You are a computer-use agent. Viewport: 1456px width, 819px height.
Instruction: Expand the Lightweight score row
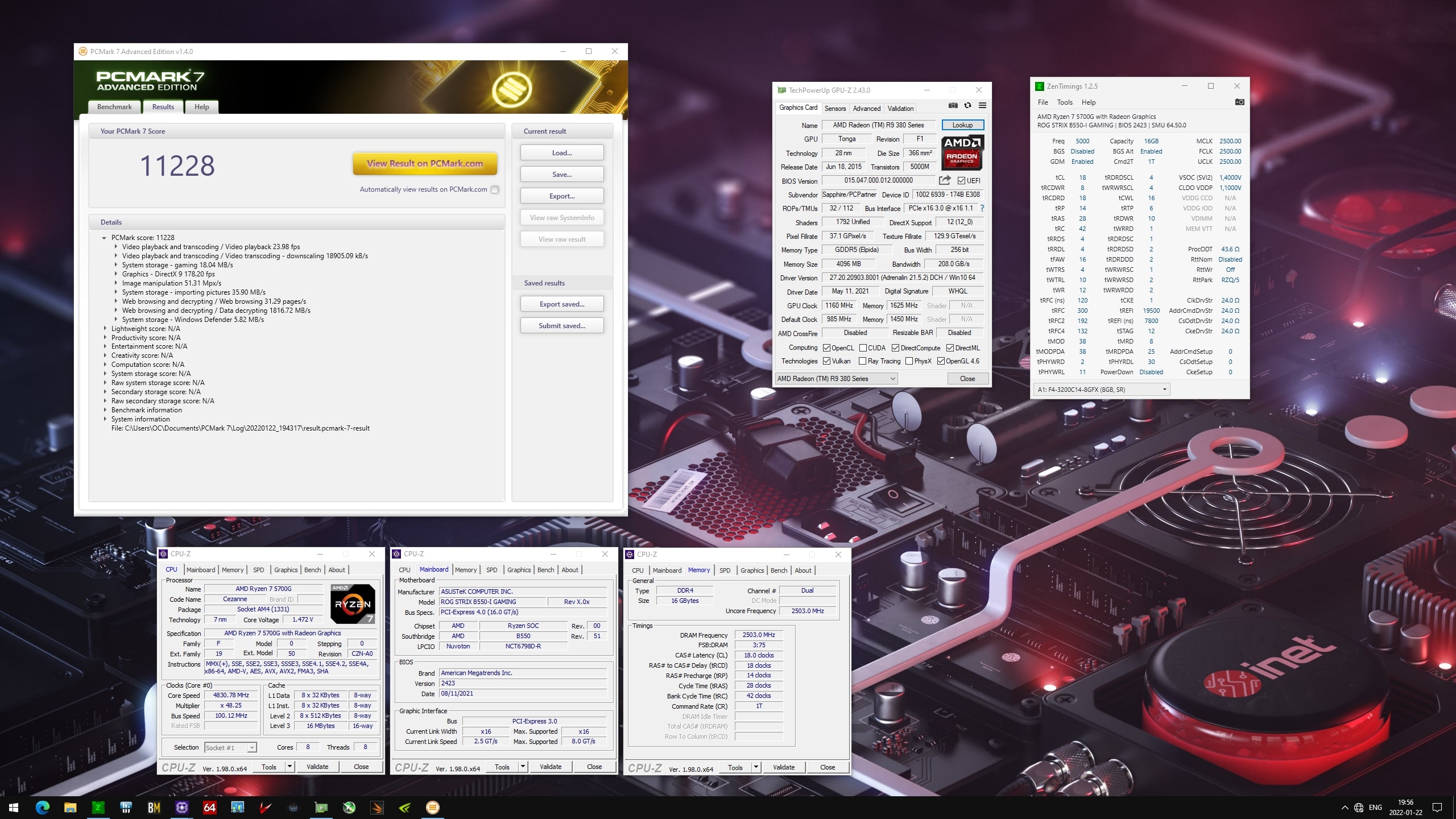click(105, 328)
